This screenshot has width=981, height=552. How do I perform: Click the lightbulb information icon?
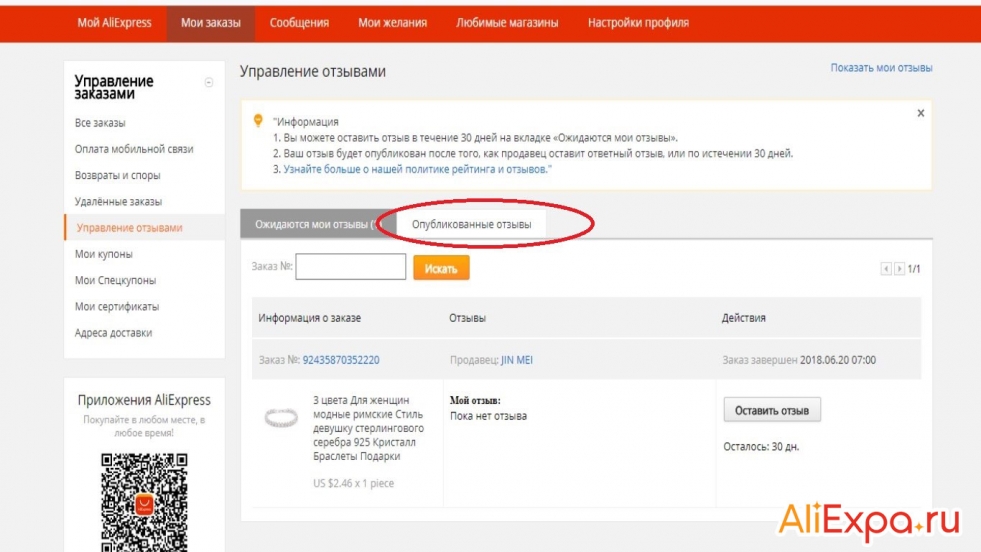[x=257, y=120]
